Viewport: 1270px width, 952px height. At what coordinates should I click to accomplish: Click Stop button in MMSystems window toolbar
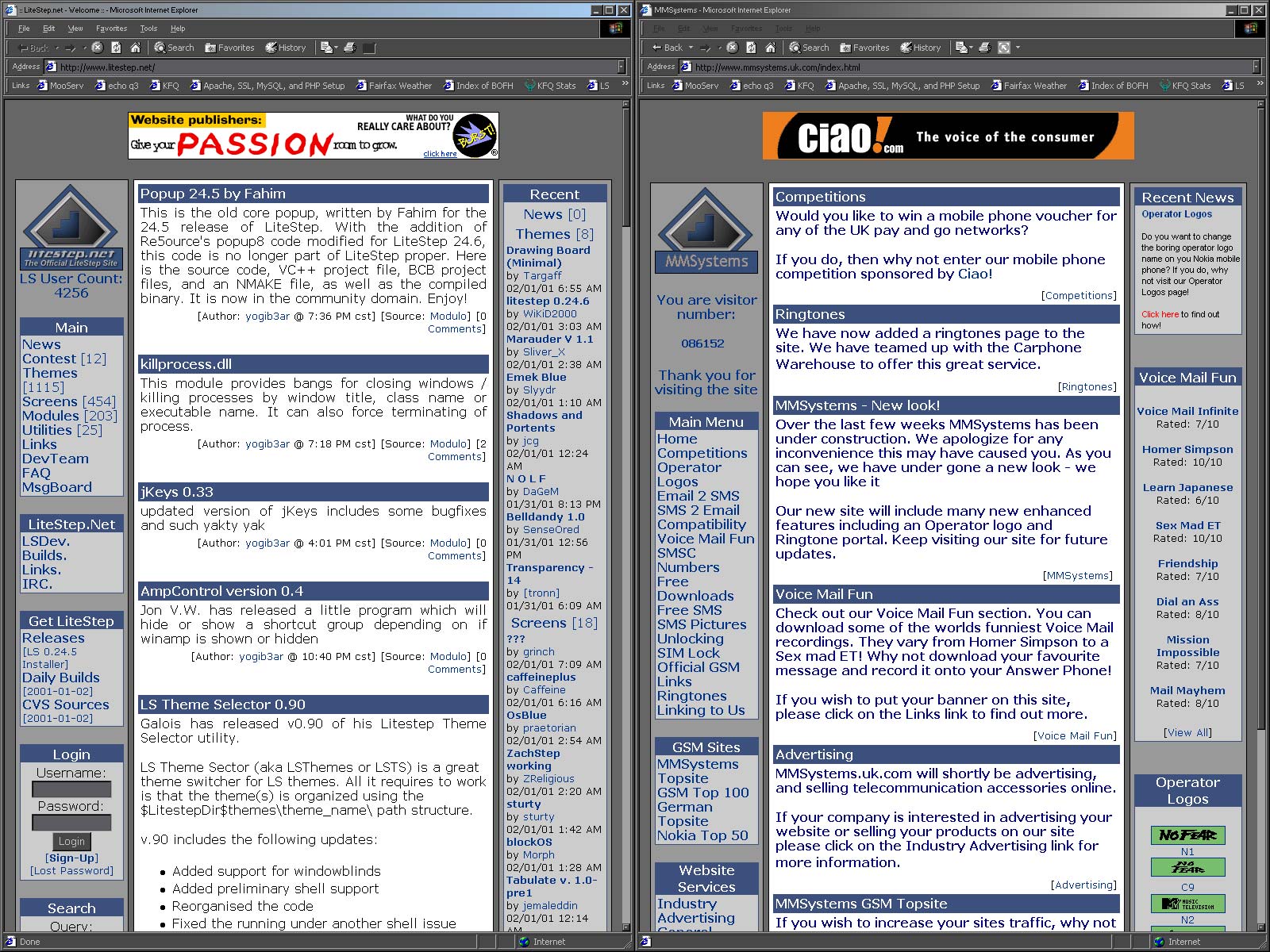[732, 48]
